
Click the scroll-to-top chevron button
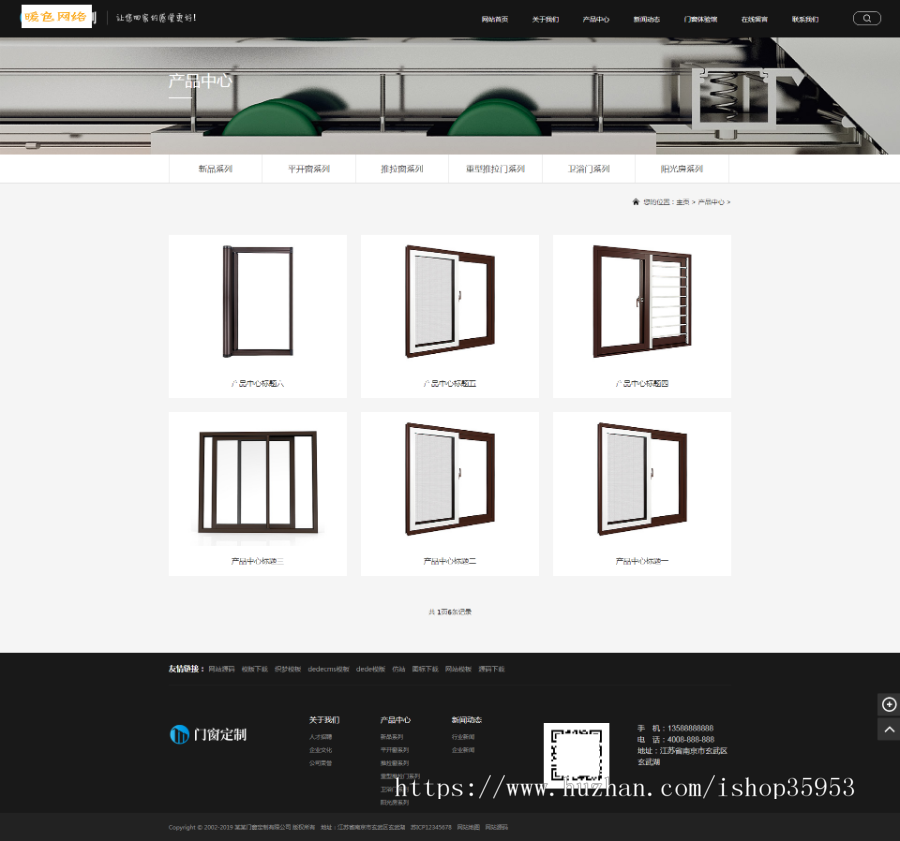pos(889,730)
